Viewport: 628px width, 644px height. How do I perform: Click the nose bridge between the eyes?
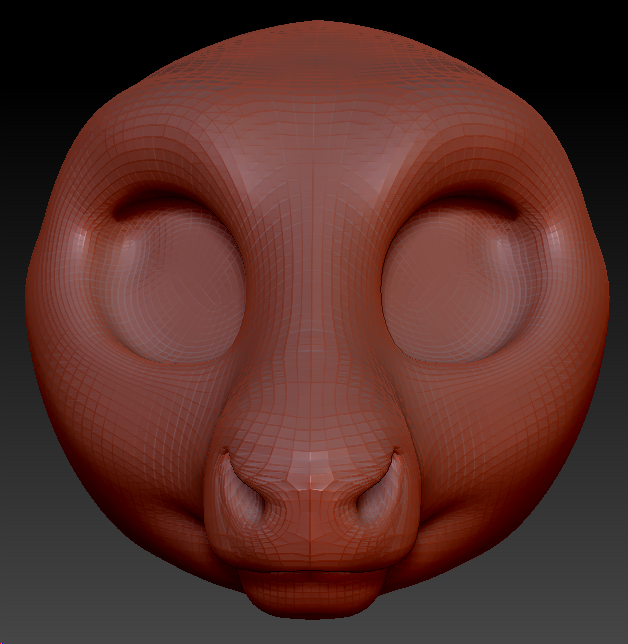pyautogui.click(x=313, y=275)
